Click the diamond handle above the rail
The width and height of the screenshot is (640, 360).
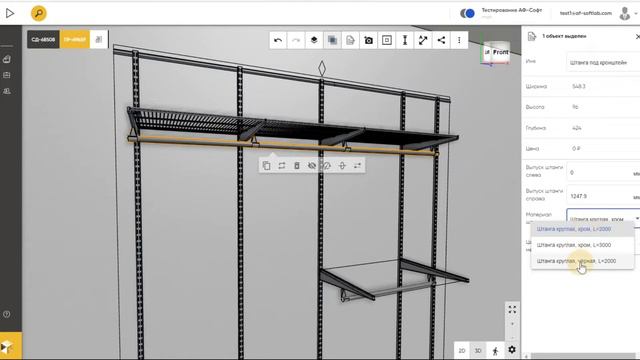pos(322,68)
